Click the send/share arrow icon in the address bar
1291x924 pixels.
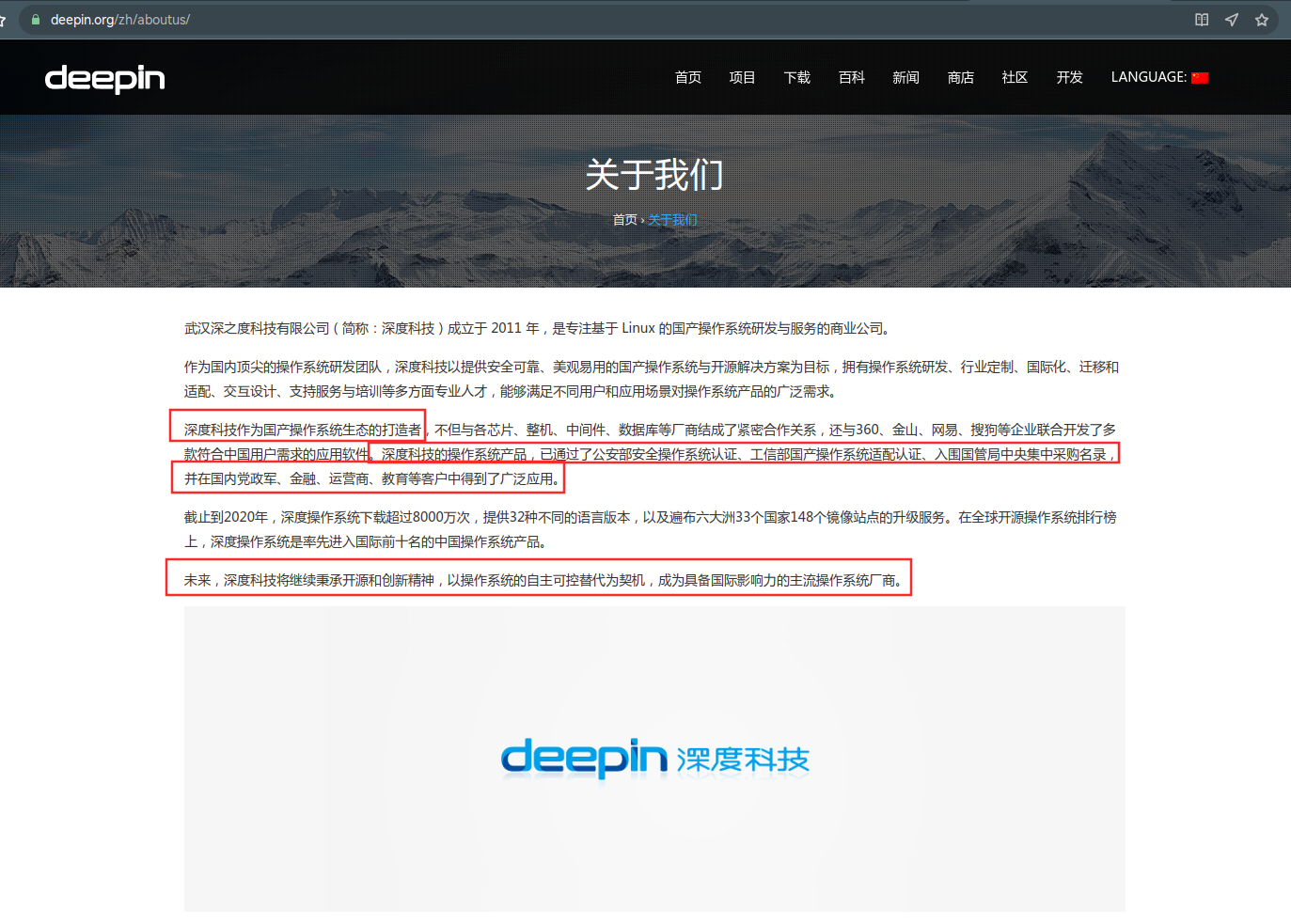point(1232,20)
